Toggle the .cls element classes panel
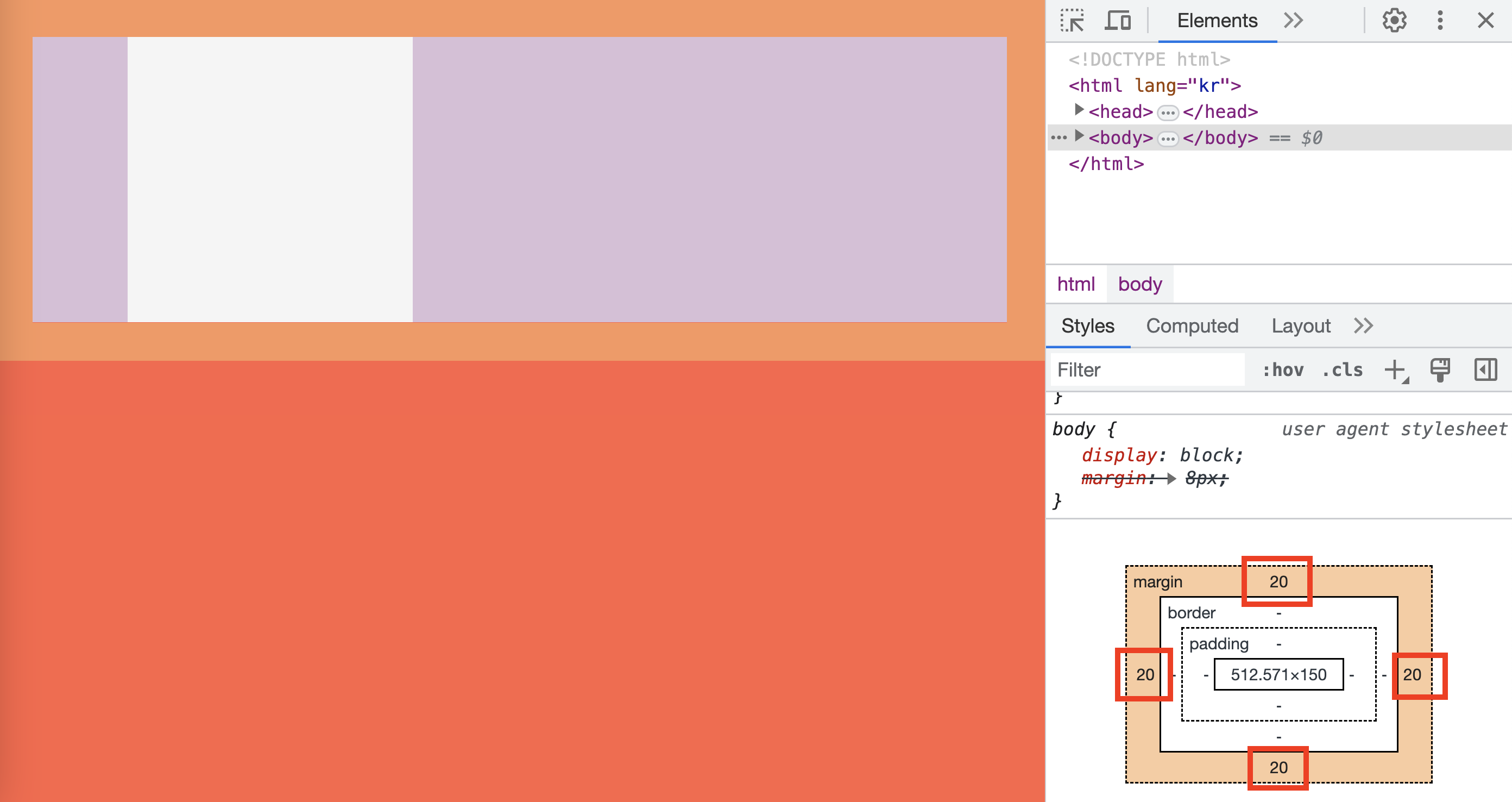 [x=1342, y=370]
